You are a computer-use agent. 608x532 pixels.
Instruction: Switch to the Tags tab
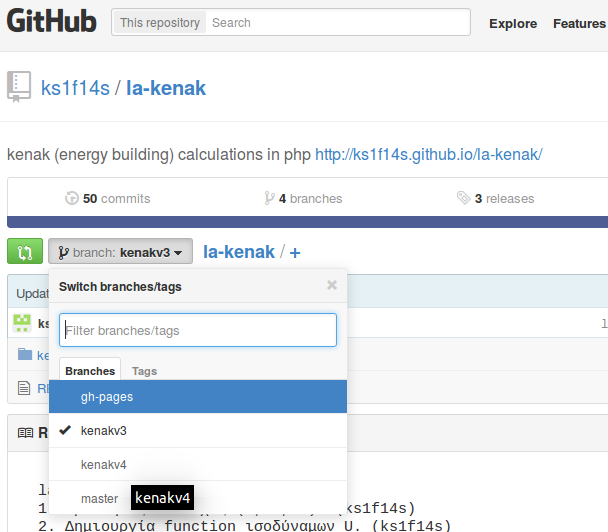tap(144, 371)
